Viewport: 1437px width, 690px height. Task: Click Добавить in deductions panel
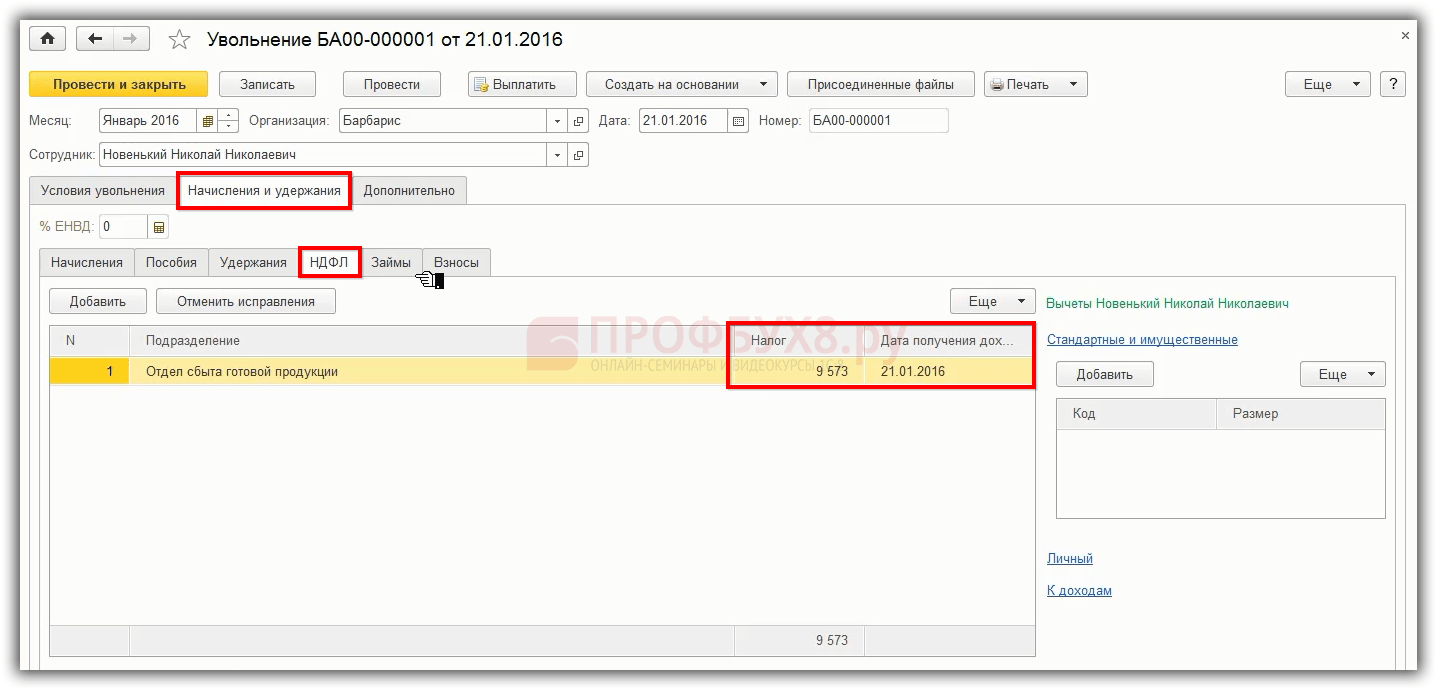click(1105, 374)
